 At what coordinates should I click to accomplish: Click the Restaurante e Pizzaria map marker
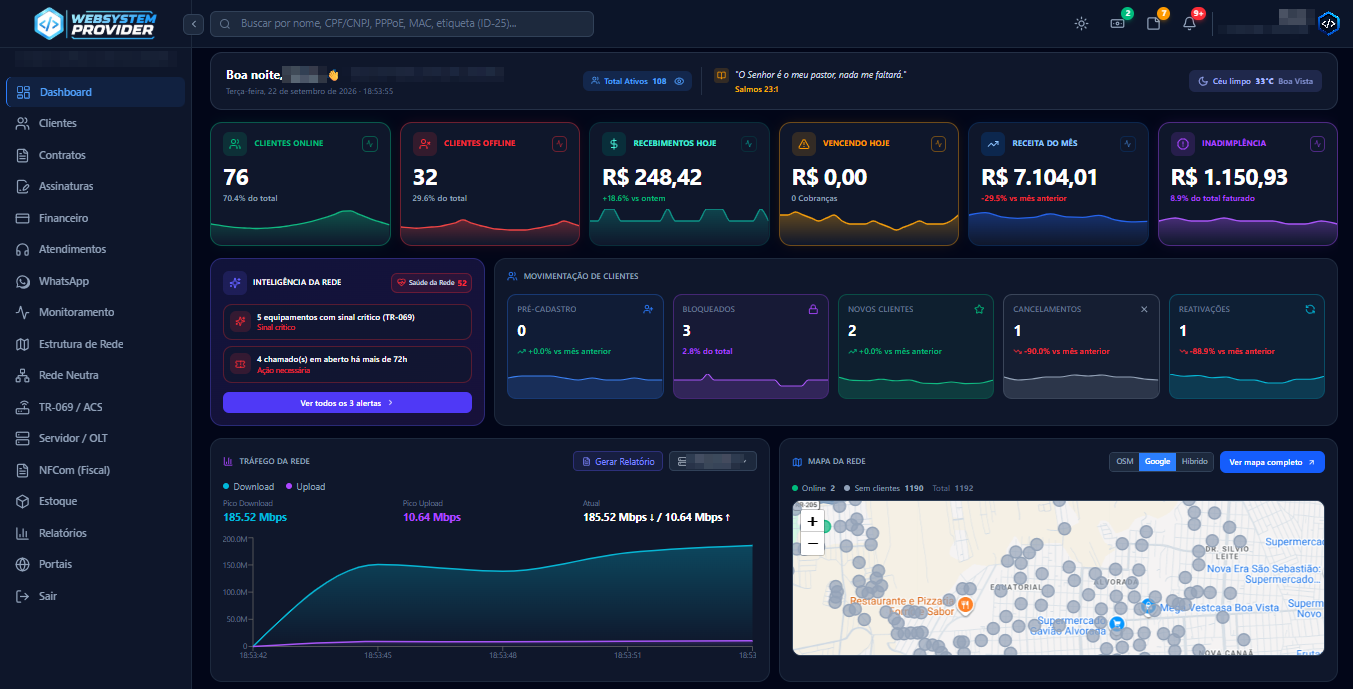pos(965,604)
